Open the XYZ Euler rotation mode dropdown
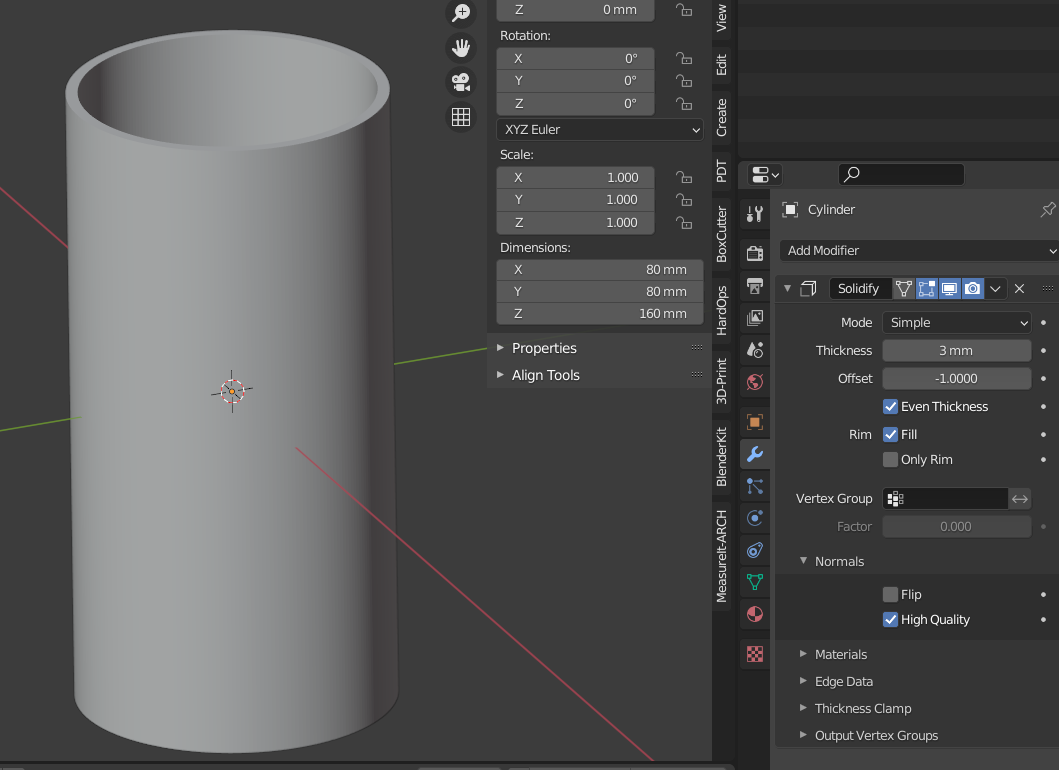 click(x=599, y=129)
